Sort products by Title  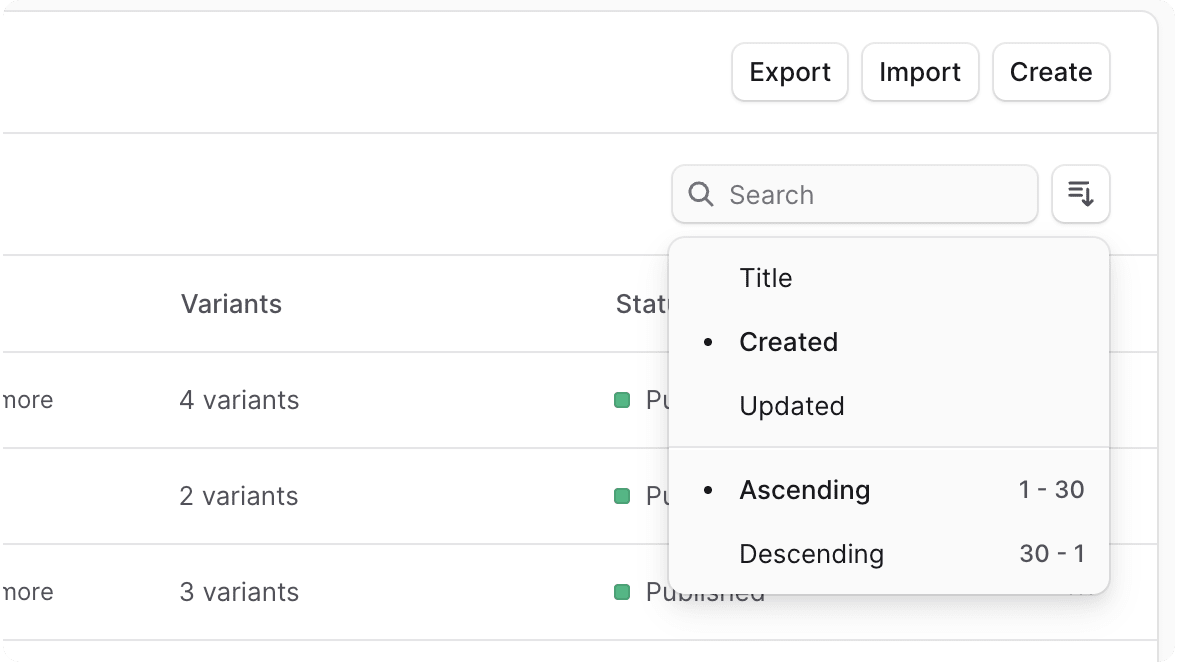point(766,278)
